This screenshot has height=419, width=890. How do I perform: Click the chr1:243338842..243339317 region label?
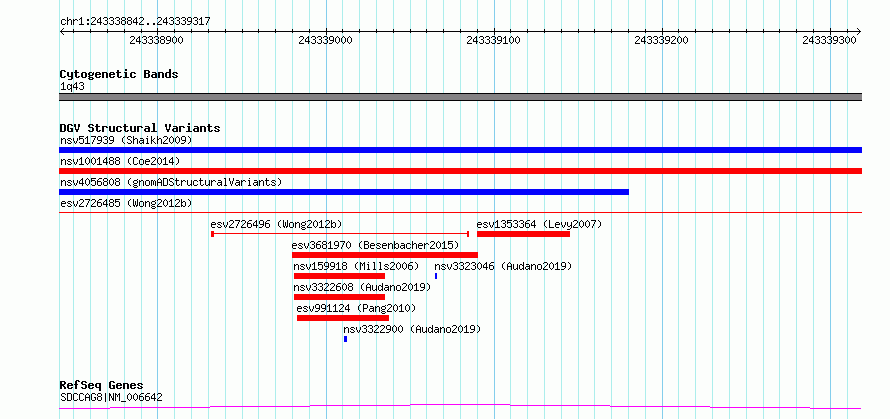[x=135, y=21]
